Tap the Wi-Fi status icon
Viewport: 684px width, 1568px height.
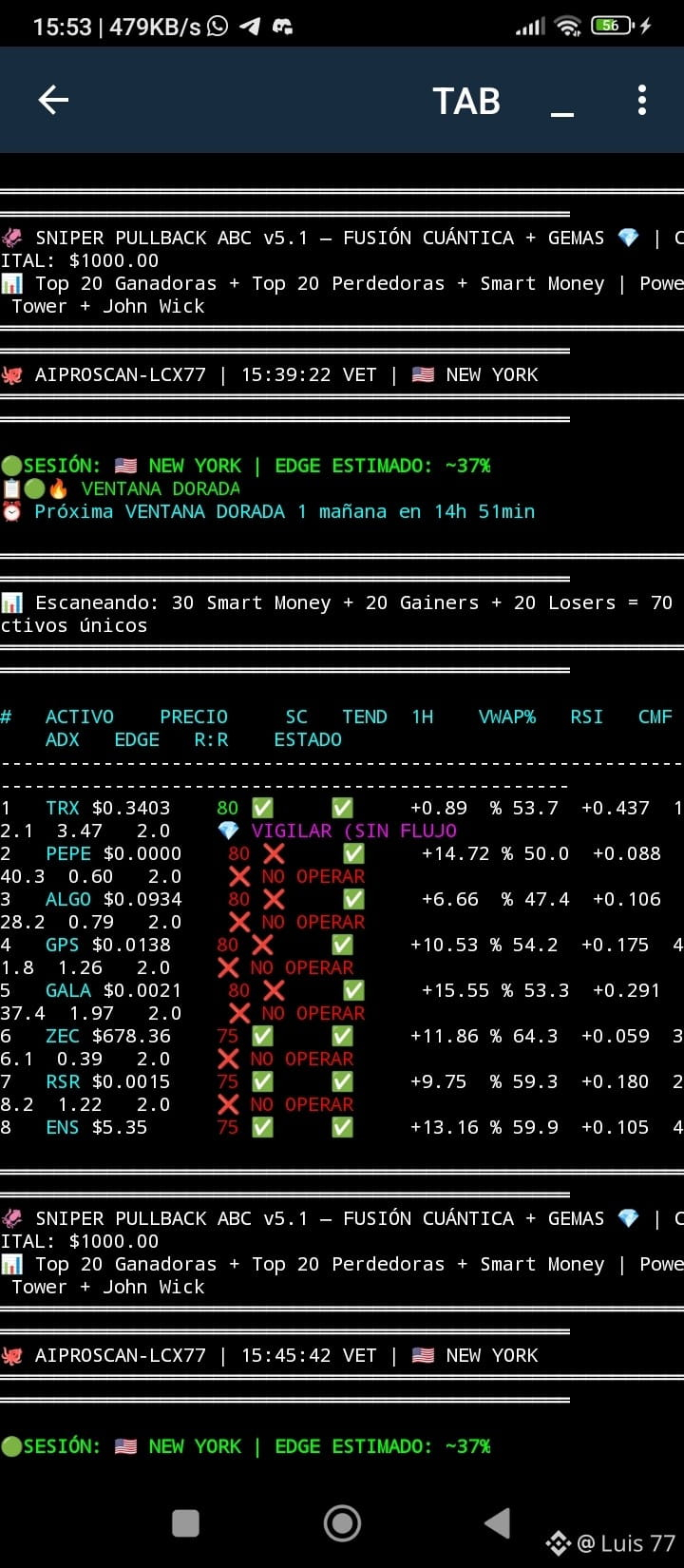coord(568,26)
